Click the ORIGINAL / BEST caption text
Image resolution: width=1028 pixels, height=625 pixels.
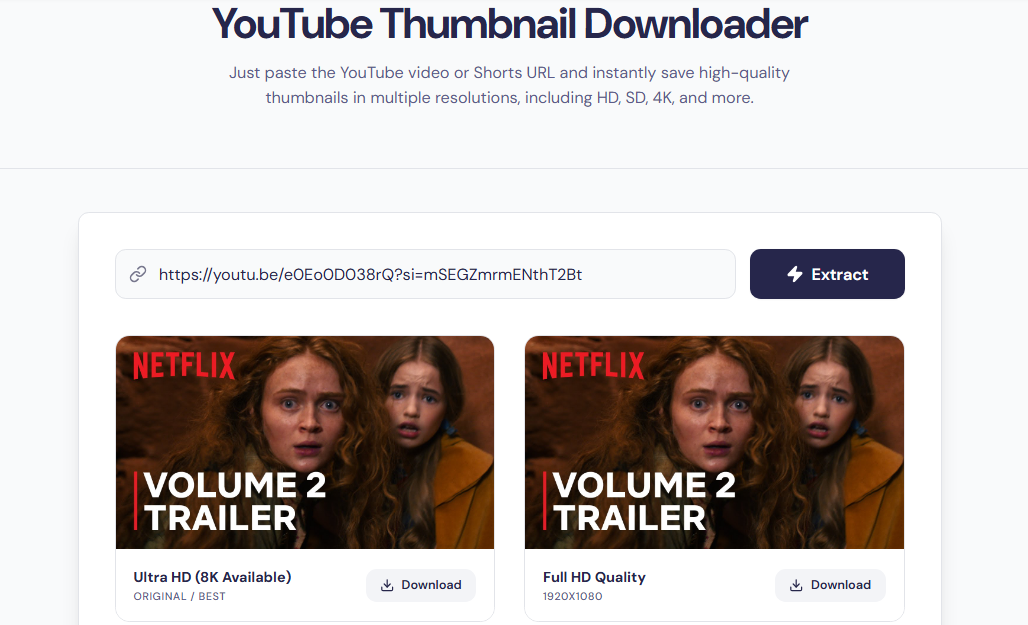[x=179, y=595]
